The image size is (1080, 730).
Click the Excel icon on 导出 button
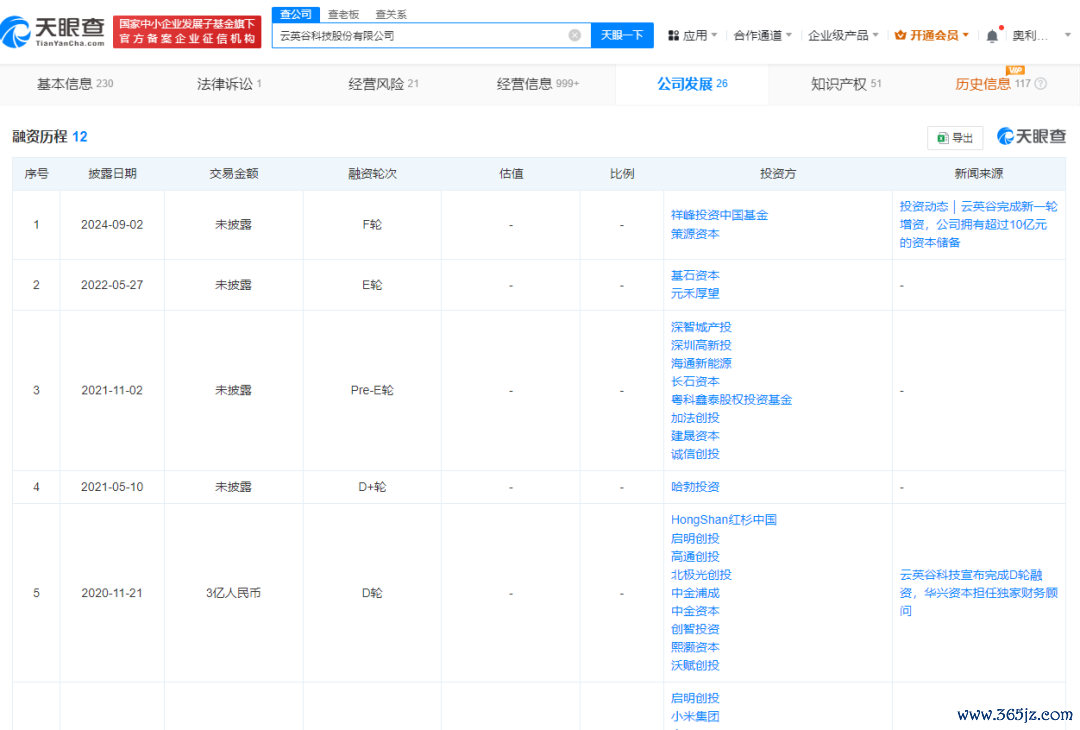pos(942,138)
